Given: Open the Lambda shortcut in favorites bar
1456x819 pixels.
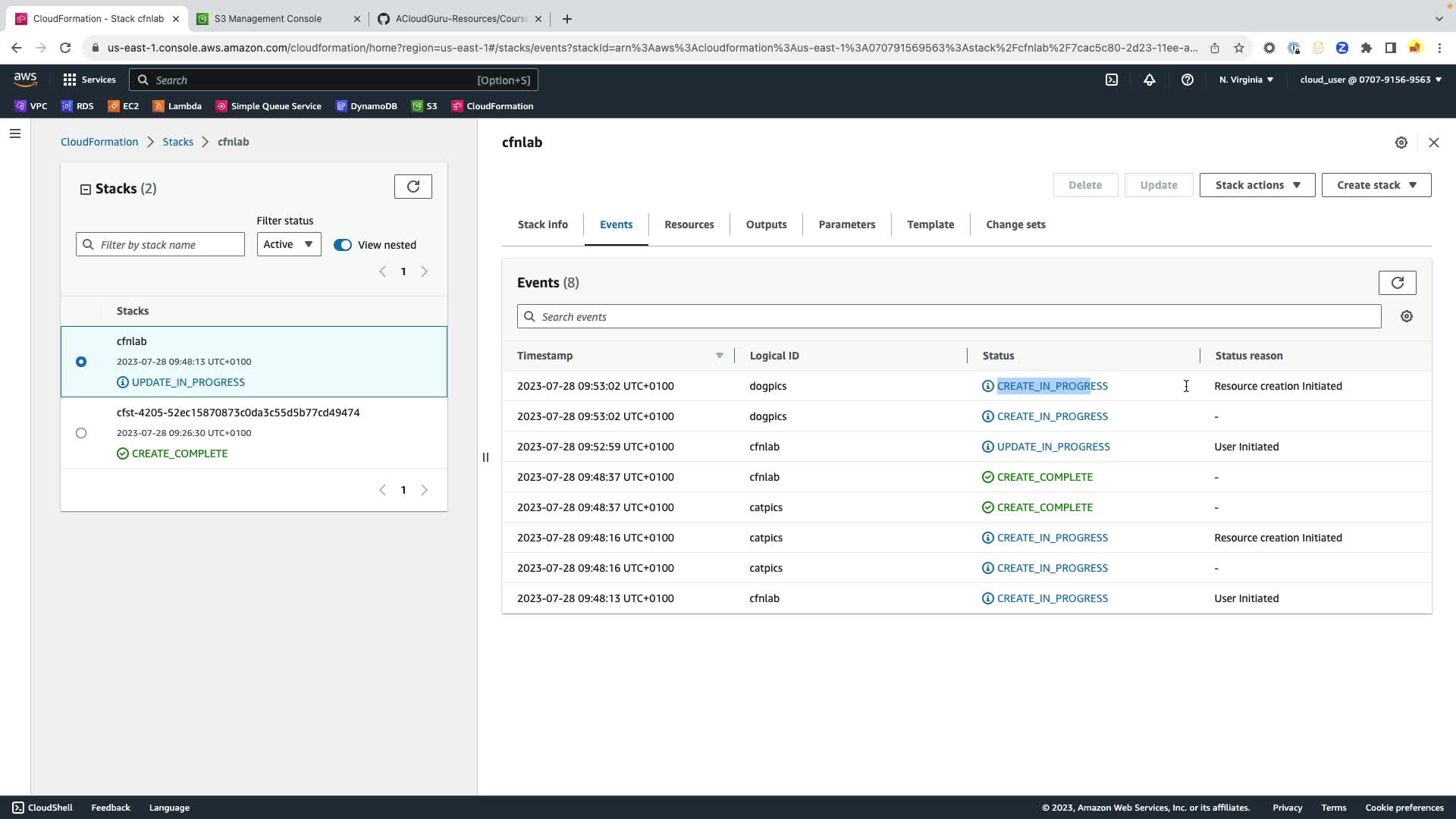Looking at the screenshot, I should pos(177,106).
